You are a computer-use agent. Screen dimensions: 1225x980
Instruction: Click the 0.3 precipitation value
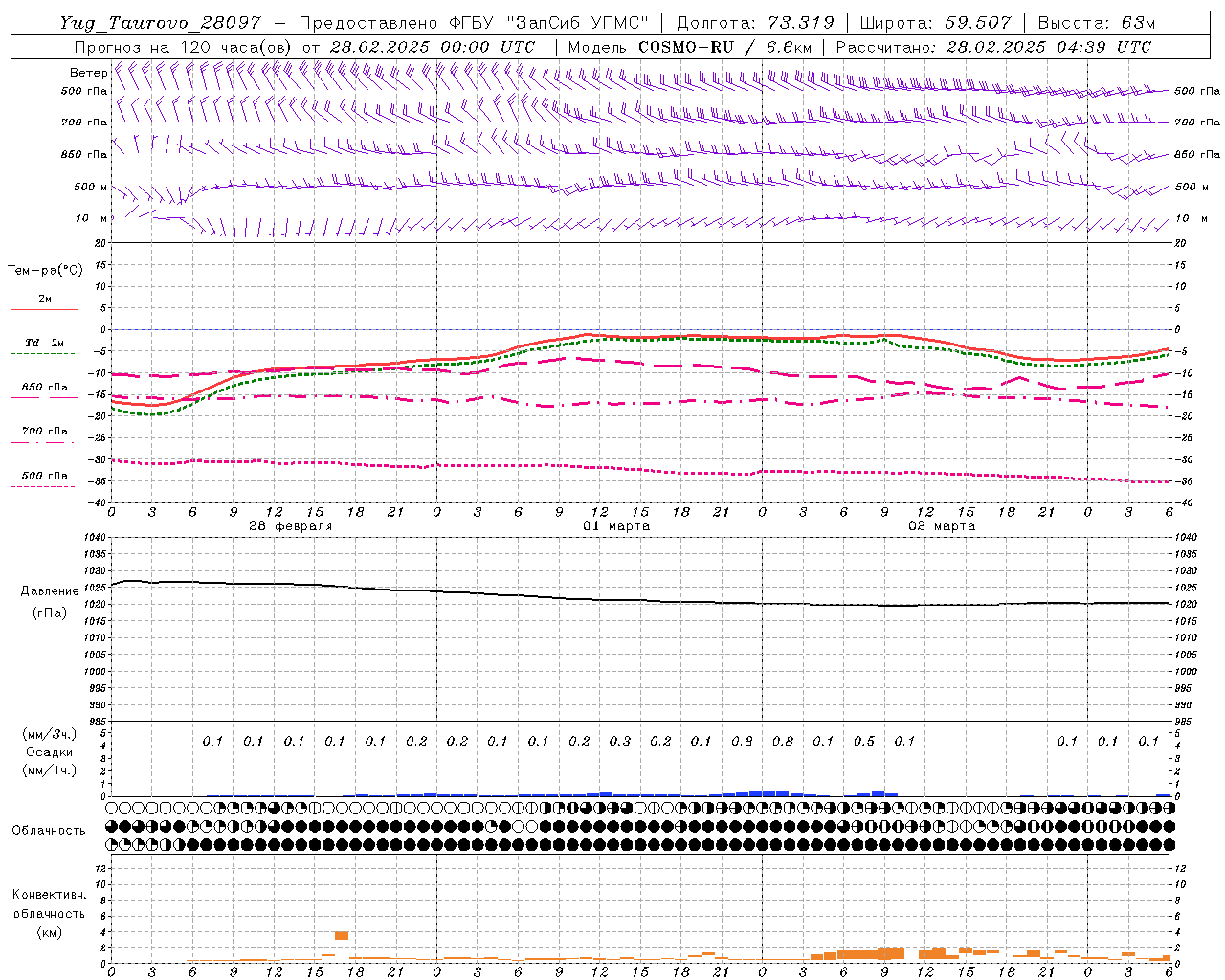[x=620, y=741]
